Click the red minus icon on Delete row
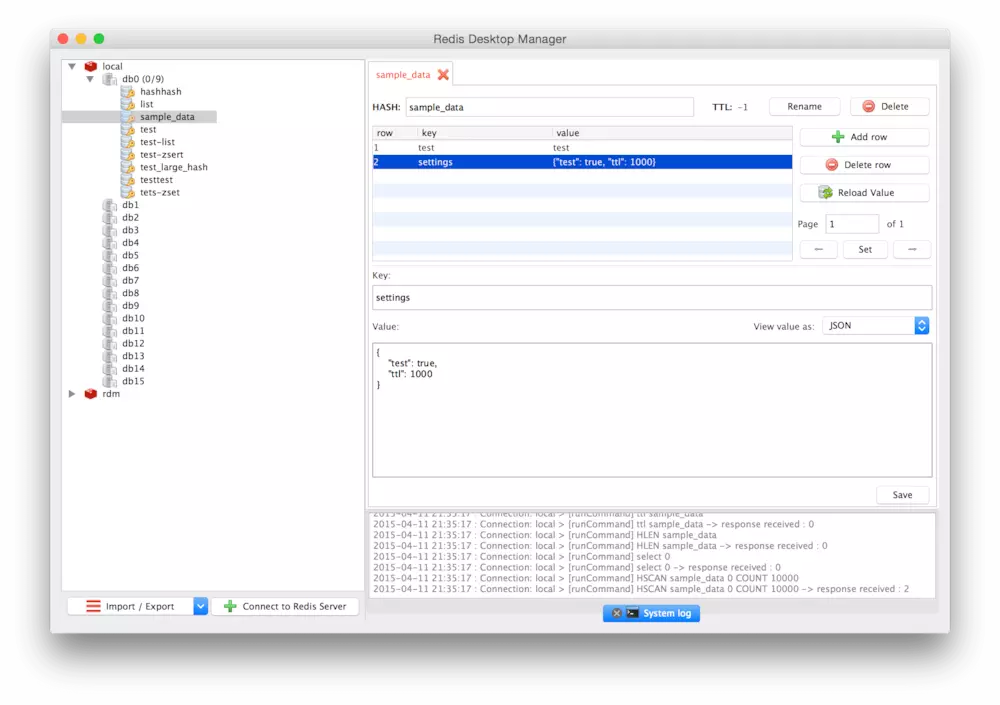 832,165
